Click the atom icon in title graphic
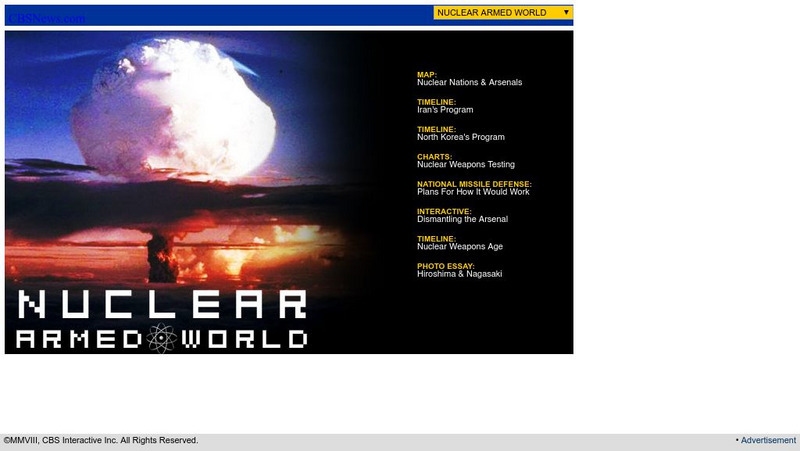The width and height of the screenshot is (800, 451). coord(162,338)
